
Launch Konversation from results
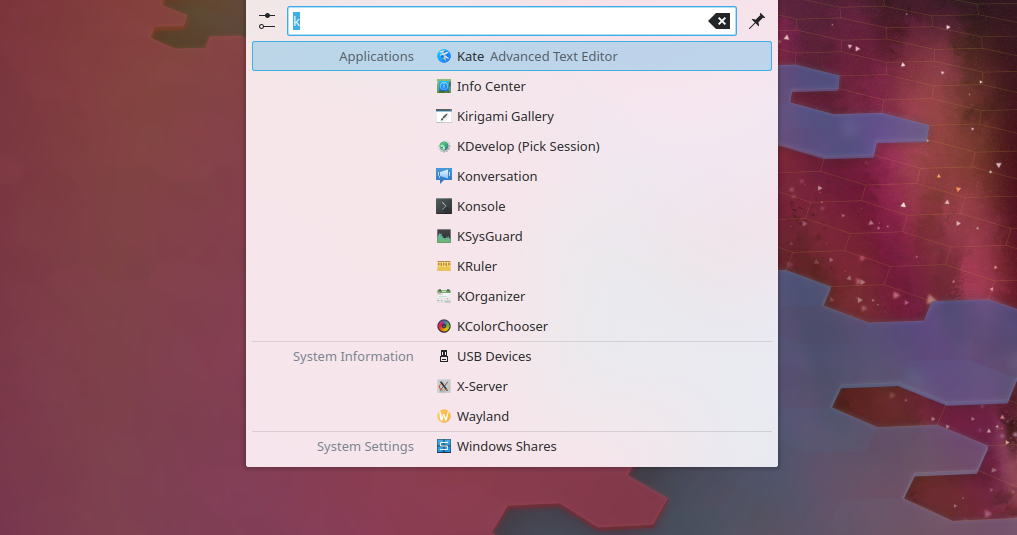click(x=512, y=176)
